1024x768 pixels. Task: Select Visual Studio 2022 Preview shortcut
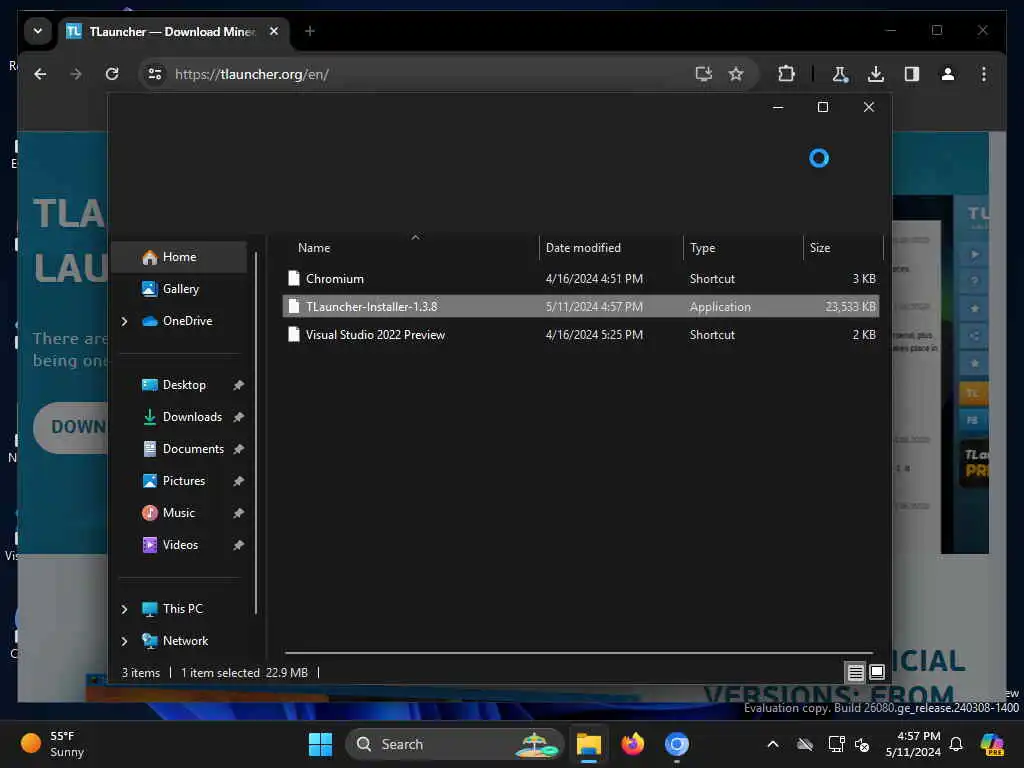pos(581,335)
